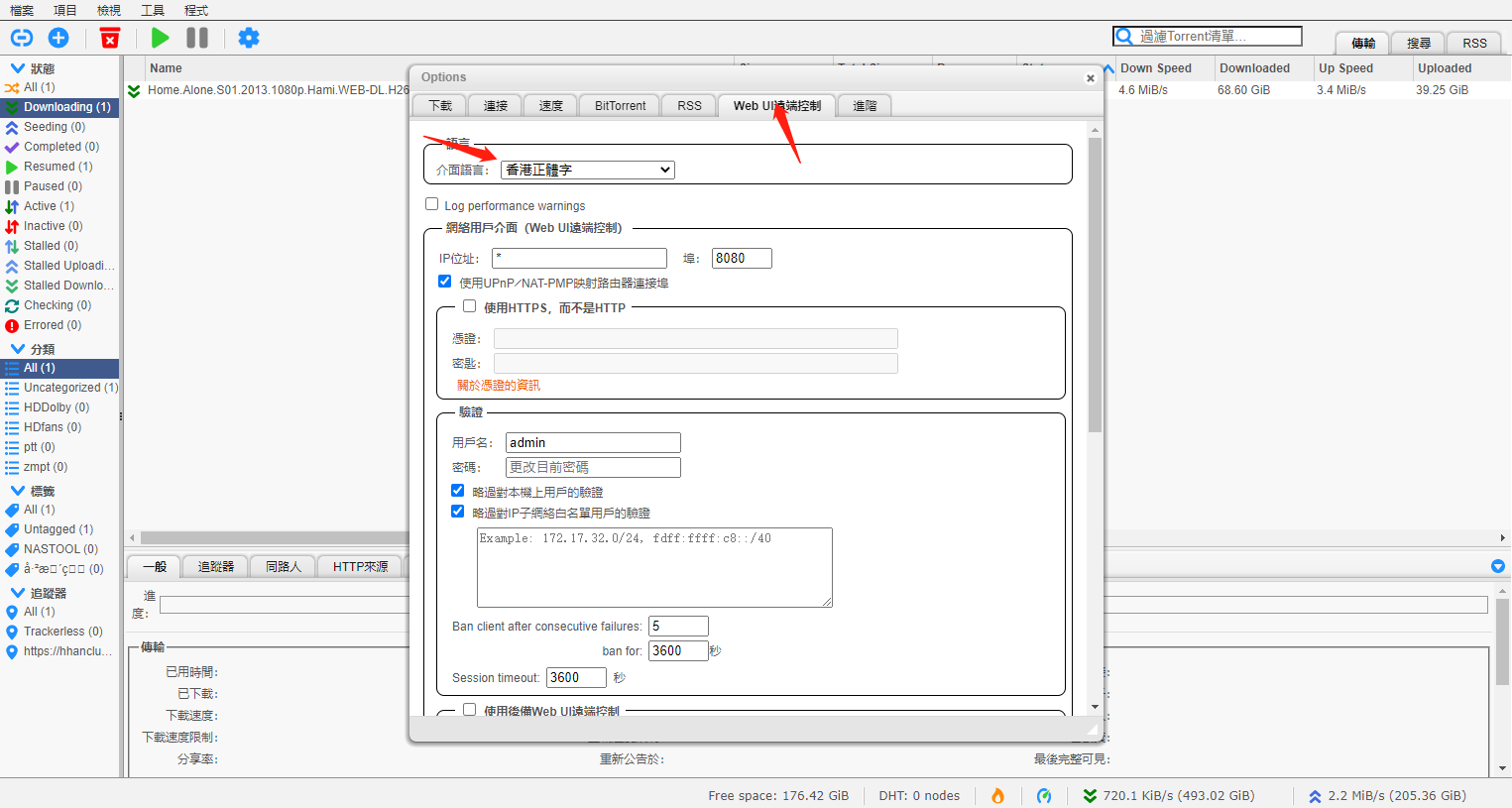Select the Active (1) filter
Screen dimensions: 1512x808
click(59, 206)
